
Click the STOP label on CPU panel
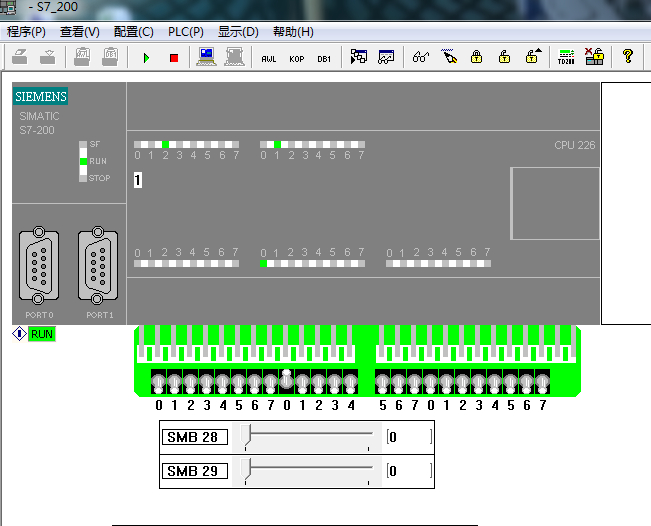click(99, 178)
